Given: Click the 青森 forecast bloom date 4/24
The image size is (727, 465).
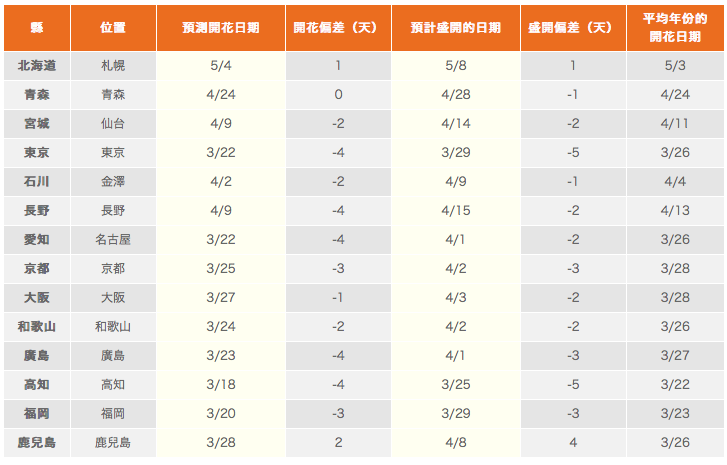Looking at the screenshot, I should click(220, 95).
